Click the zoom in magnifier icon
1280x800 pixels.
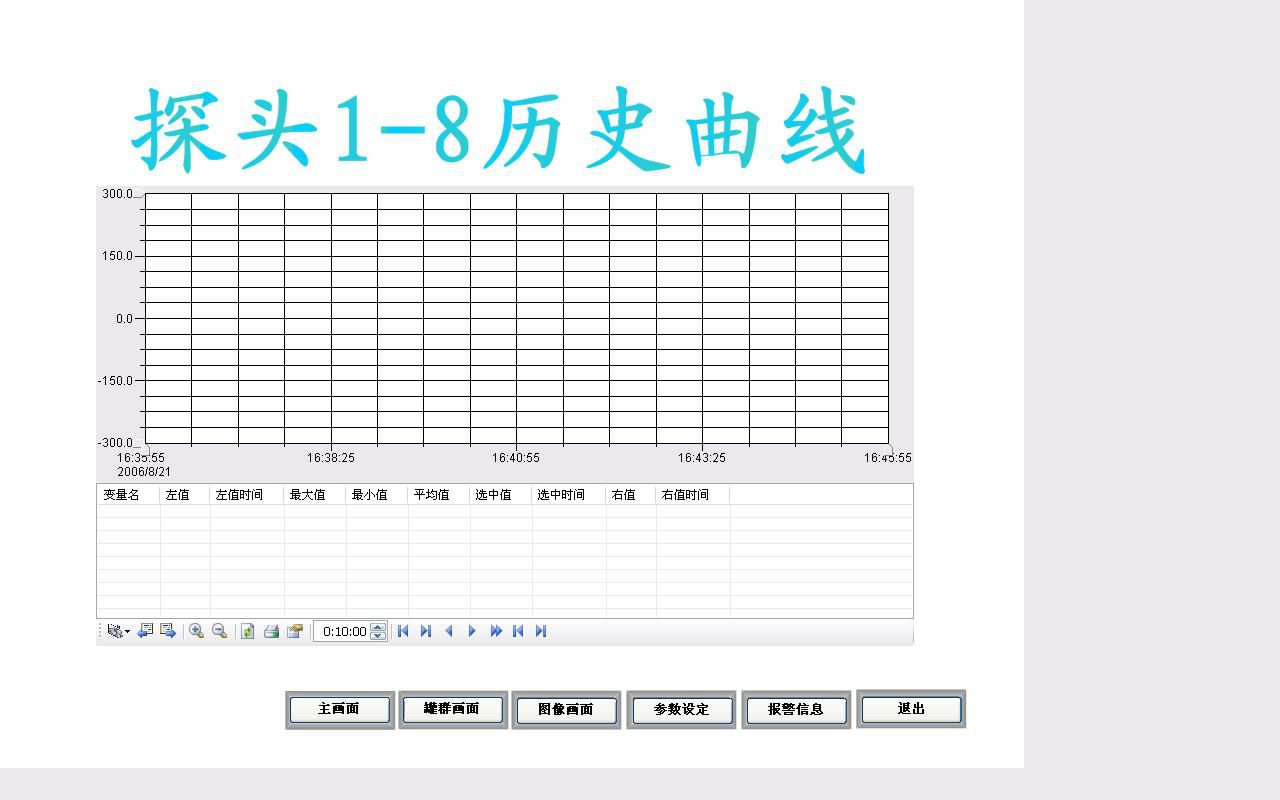[197, 631]
